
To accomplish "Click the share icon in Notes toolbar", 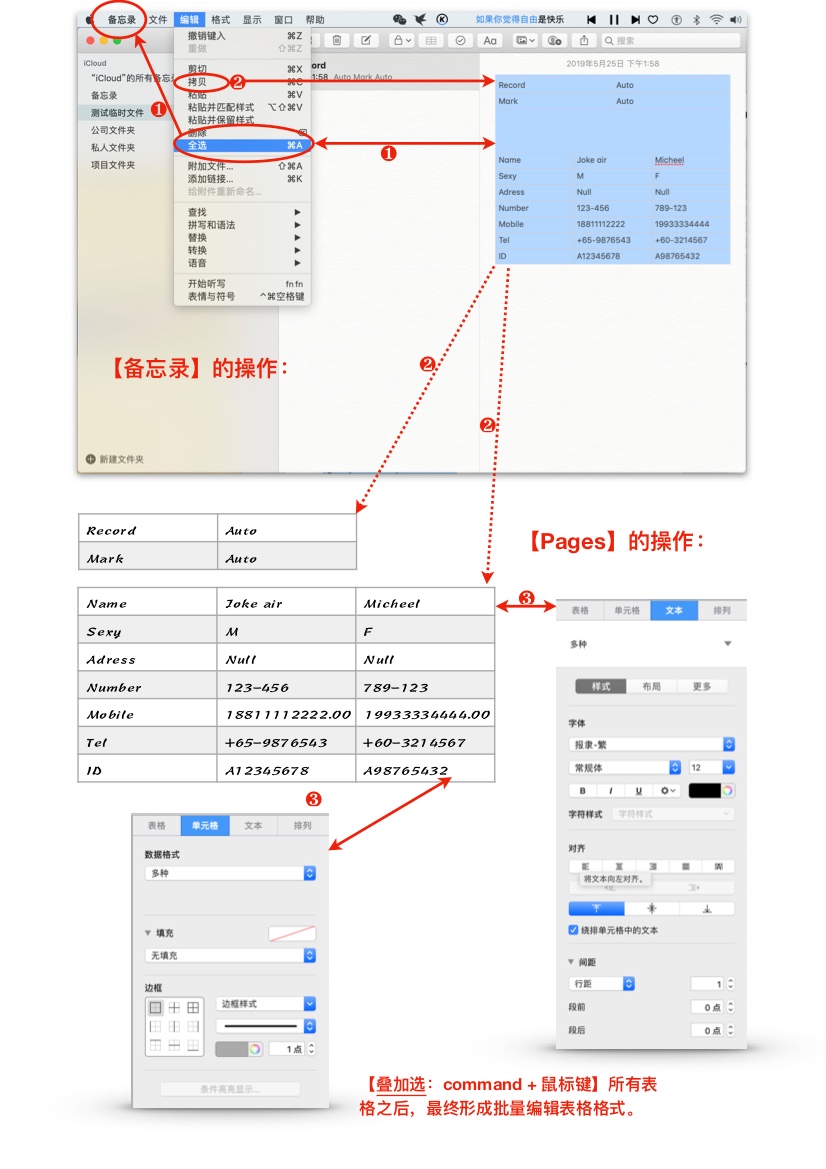I will [584, 40].
